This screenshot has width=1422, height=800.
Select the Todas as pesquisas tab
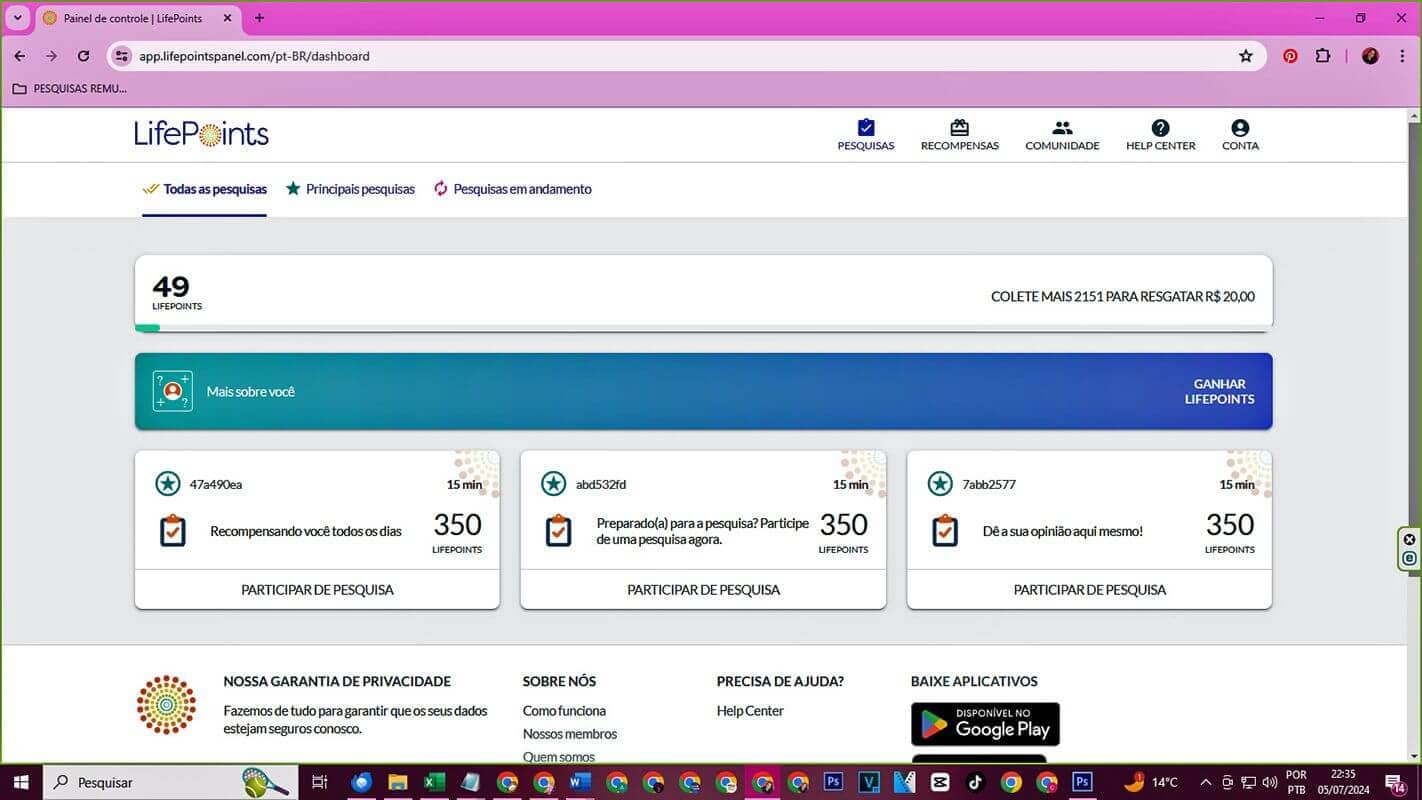pos(204,189)
